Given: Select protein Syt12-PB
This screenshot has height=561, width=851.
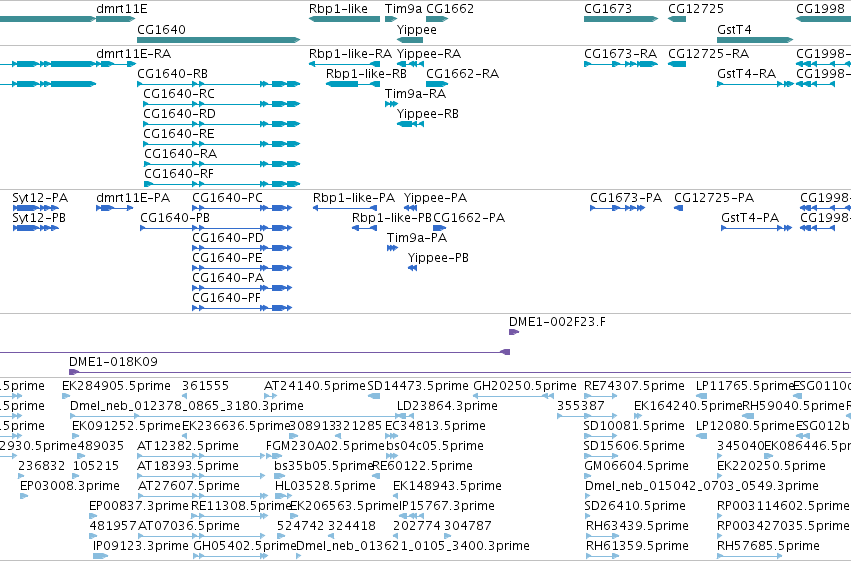Looking at the screenshot, I should click(39, 218).
